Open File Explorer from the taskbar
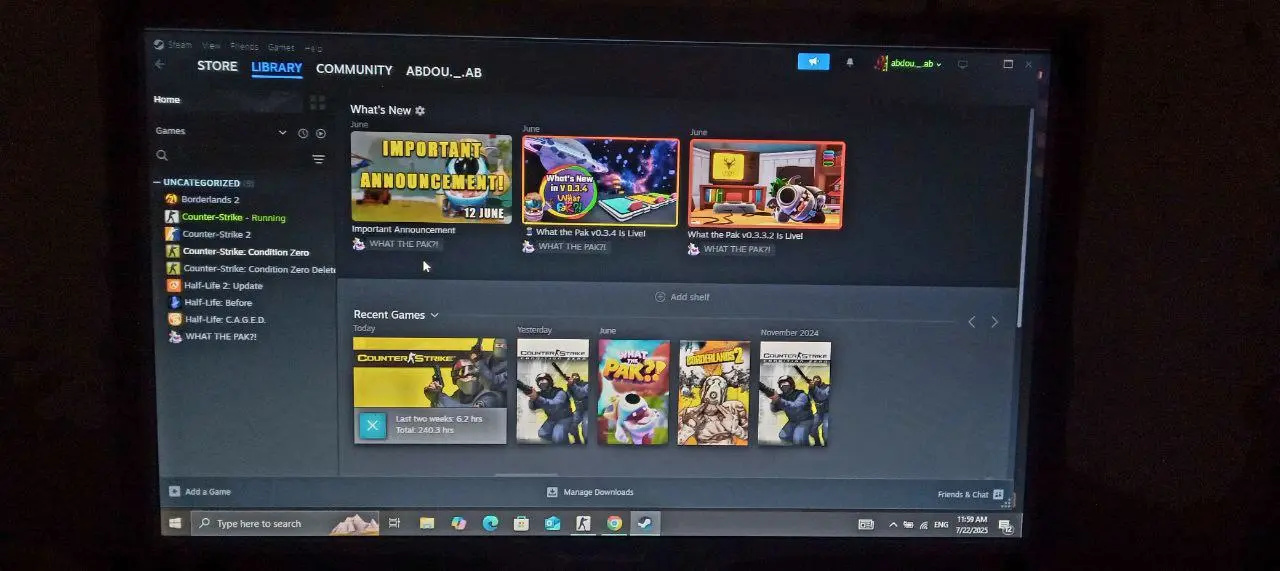 [427, 524]
